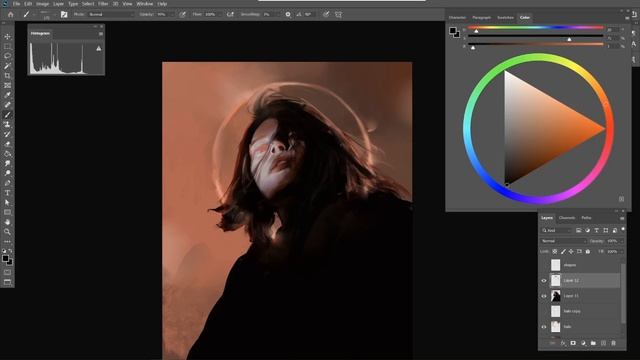Select the Brush tool in toolbar
Viewport: 640px width, 360px height.
click(x=7, y=115)
